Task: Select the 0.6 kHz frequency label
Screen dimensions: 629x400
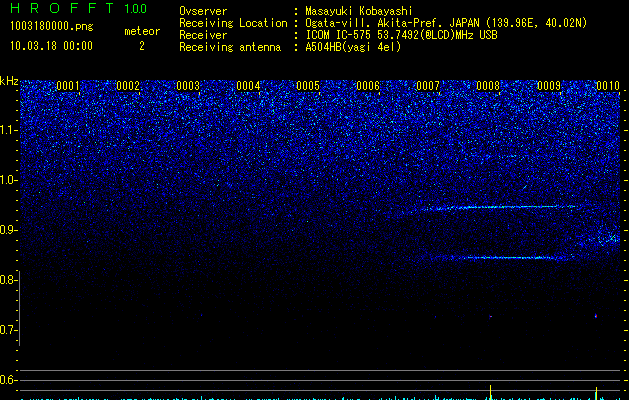Action: pos(7,380)
